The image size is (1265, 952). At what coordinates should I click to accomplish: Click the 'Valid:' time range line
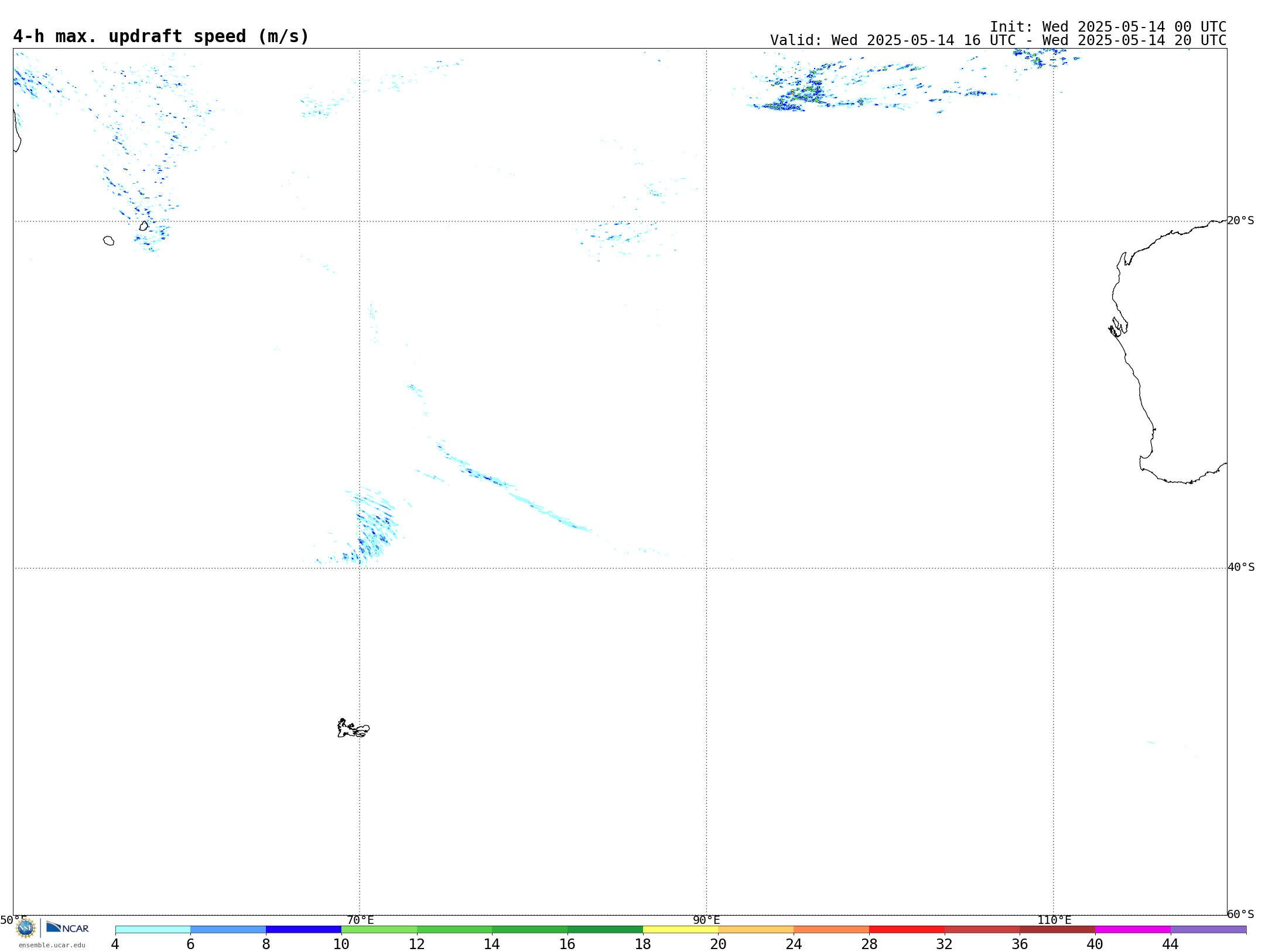coord(998,40)
